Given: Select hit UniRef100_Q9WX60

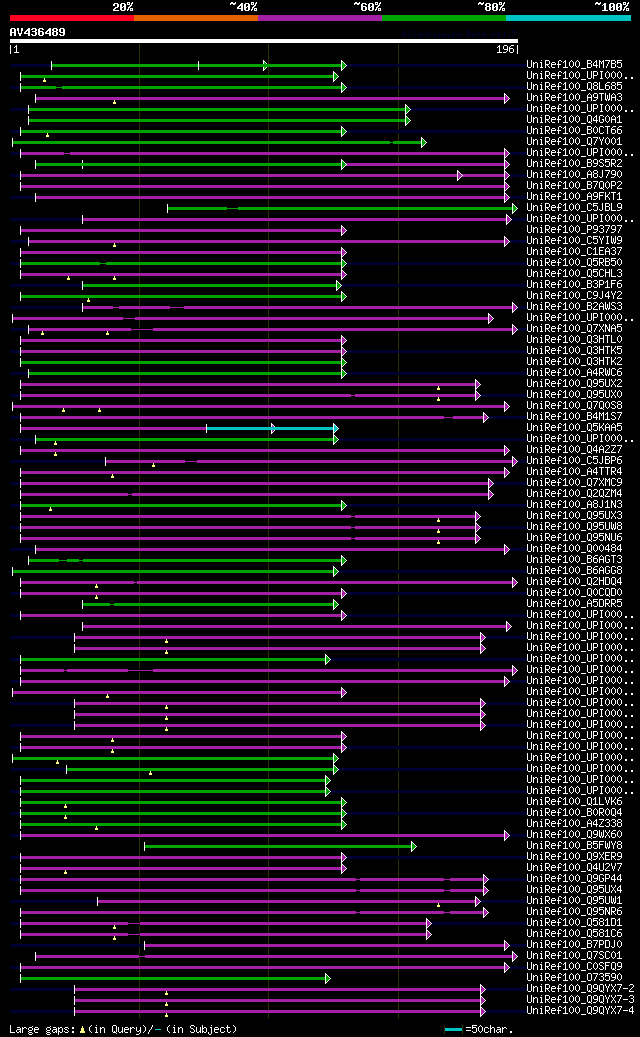Looking at the screenshot, I should (574, 834).
